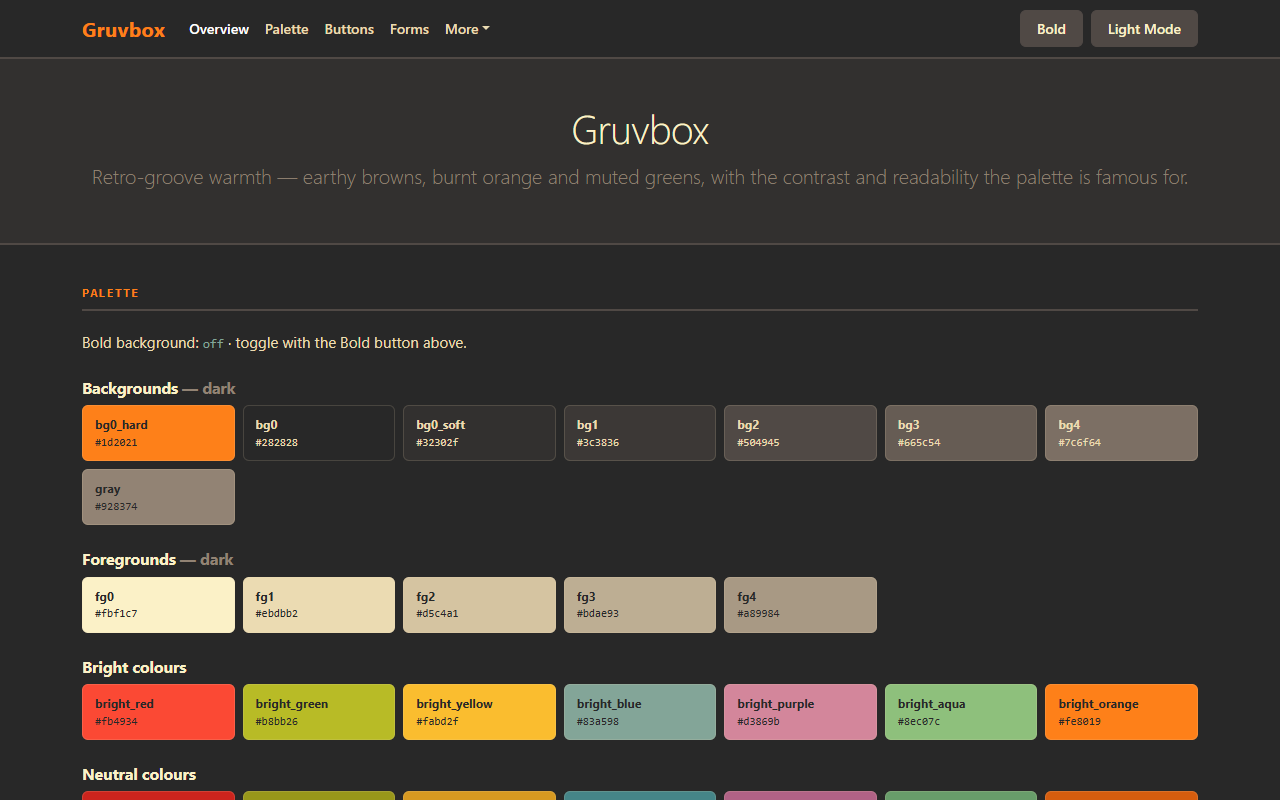Choose the fg3 #bdae93 swatch
1280x800 pixels.
(640, 605)
